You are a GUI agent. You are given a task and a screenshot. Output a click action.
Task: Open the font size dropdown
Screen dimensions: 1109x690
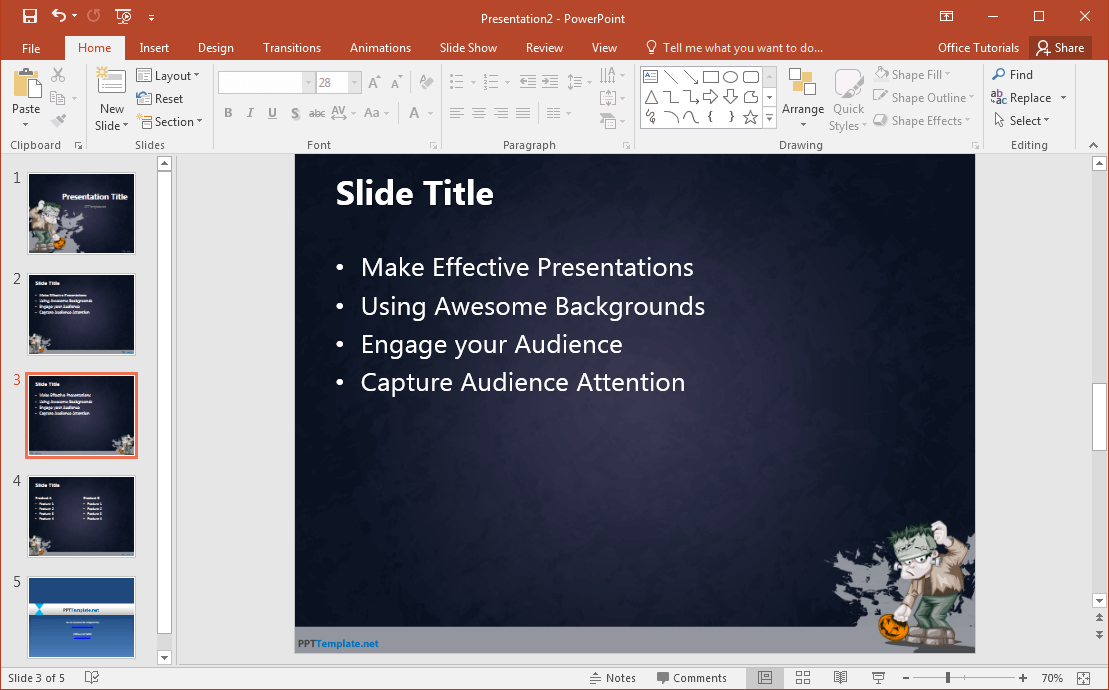(355, 83)
